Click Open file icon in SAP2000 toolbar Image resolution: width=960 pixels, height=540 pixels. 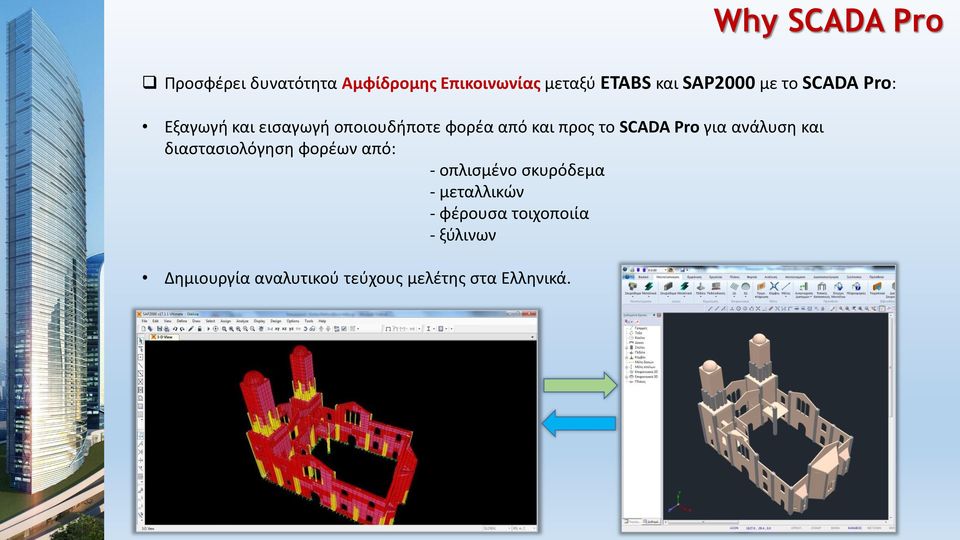coord(150,329)
